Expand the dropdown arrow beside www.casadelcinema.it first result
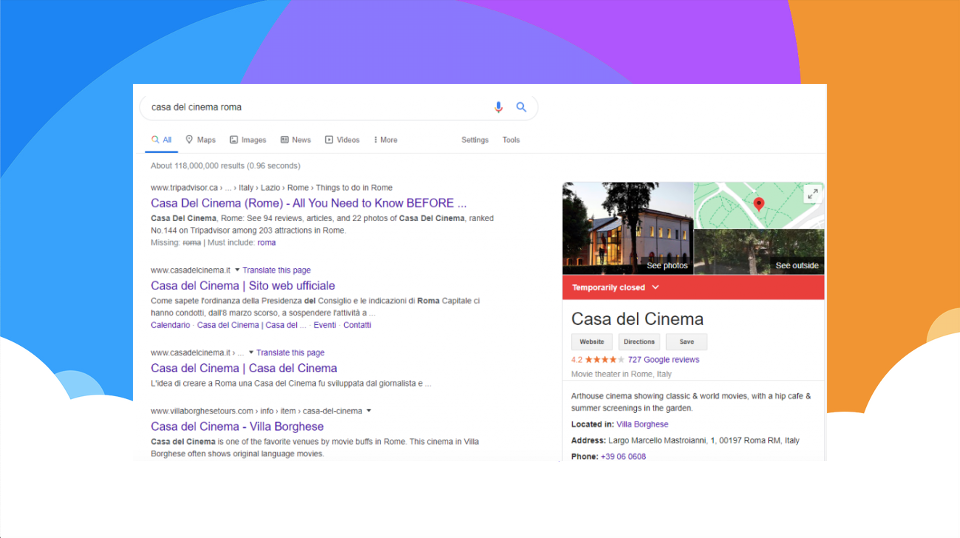The width and height of the screenshot is (960, 538). [237, 270]
